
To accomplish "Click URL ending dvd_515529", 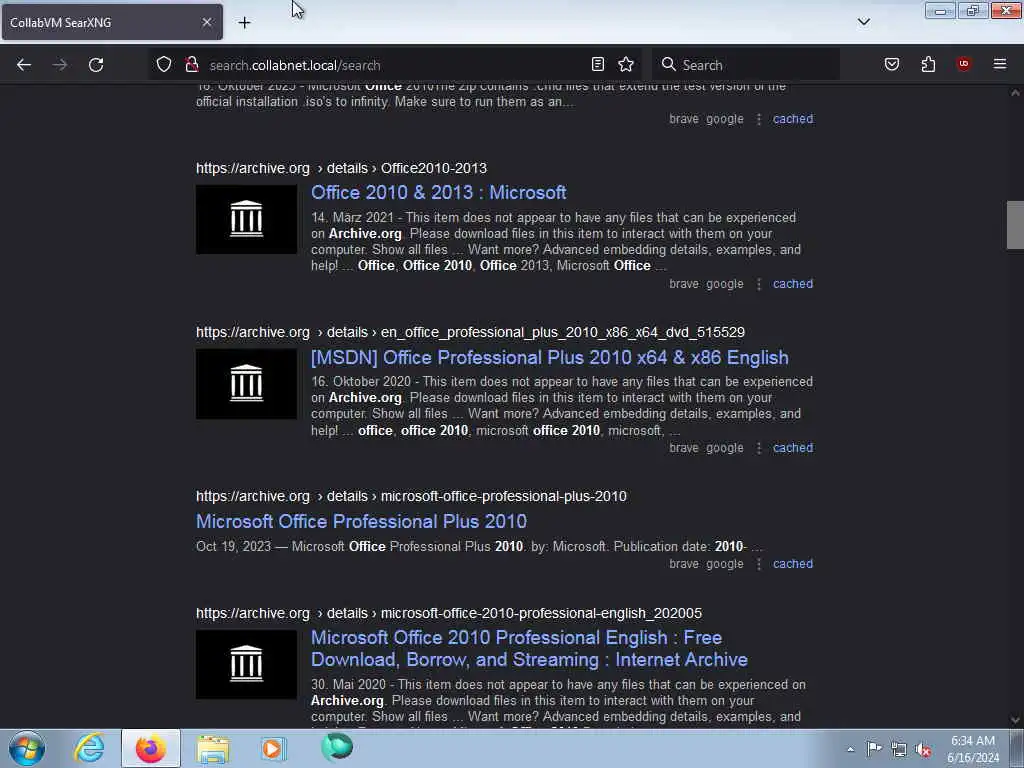I will [x=470, y=332].
